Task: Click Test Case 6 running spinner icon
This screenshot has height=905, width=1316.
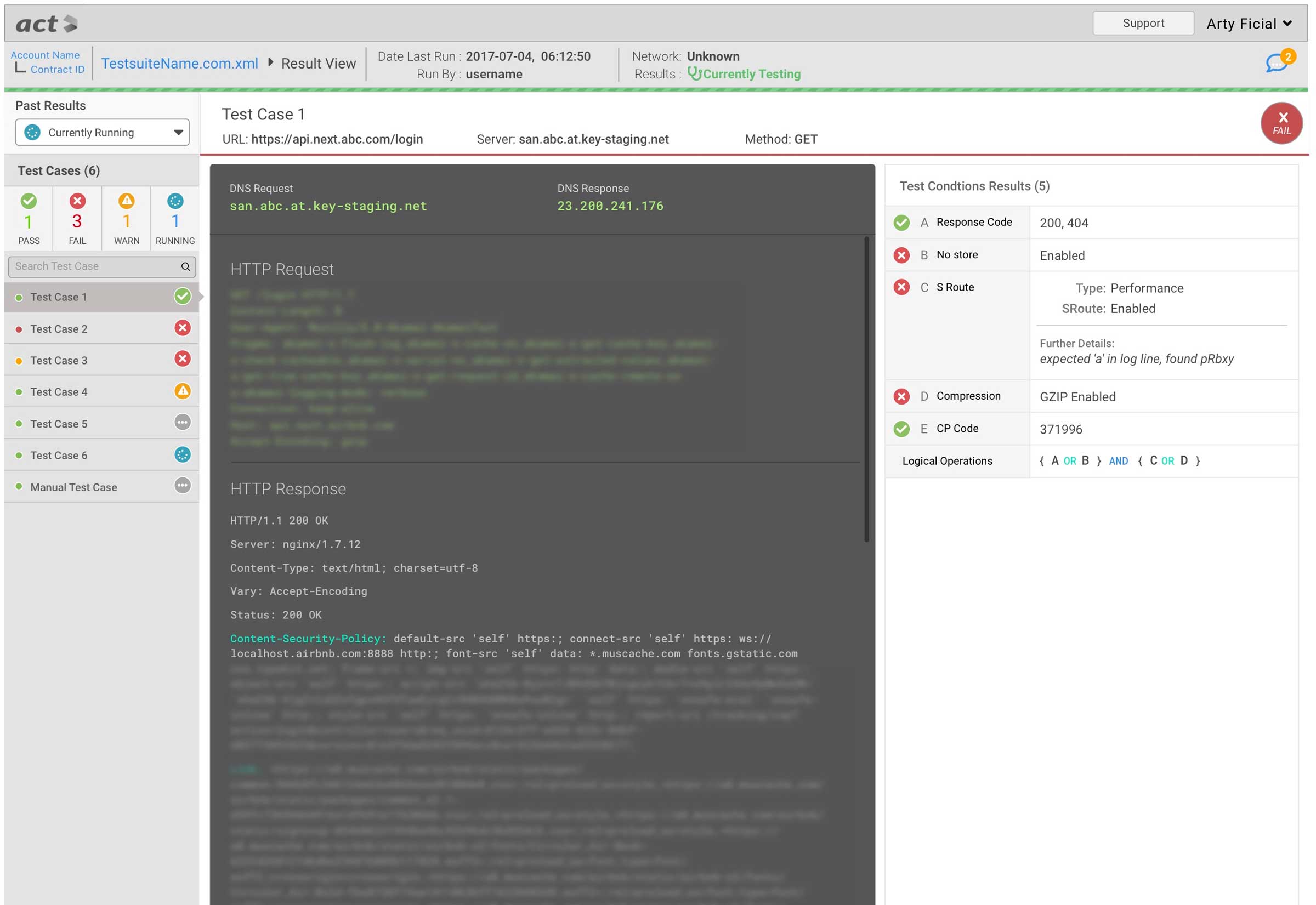Action: (x=182, y=455)
